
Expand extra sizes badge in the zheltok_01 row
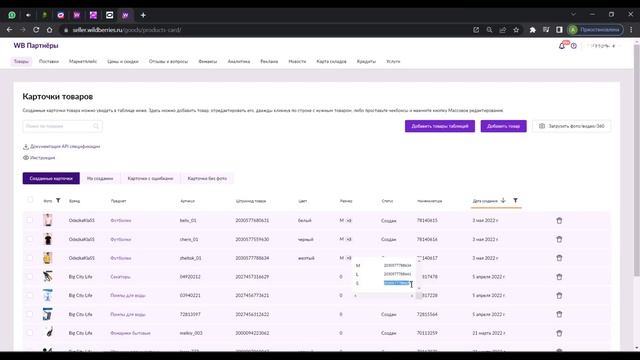point(349,258)
